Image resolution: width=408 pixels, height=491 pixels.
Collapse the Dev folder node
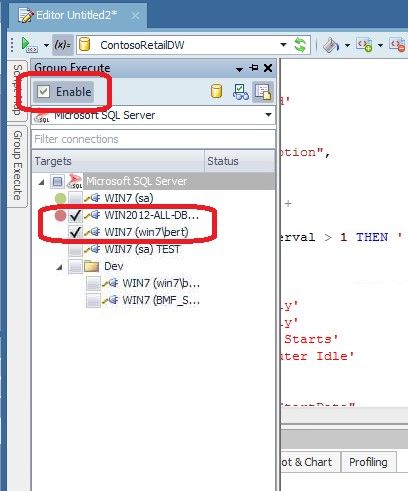coord(60,267)
